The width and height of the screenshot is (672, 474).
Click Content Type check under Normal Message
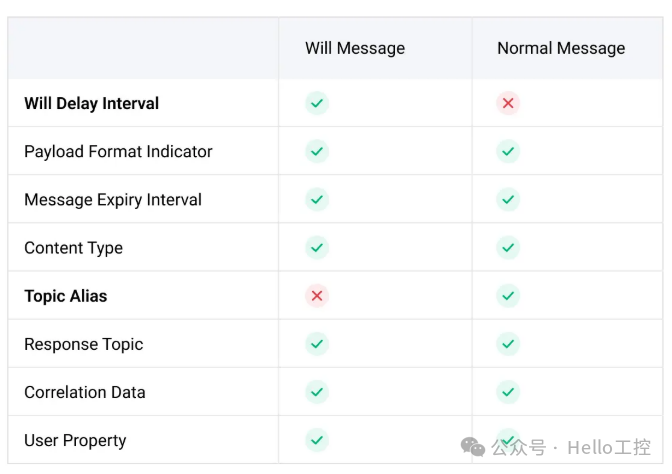click(508, 248)
